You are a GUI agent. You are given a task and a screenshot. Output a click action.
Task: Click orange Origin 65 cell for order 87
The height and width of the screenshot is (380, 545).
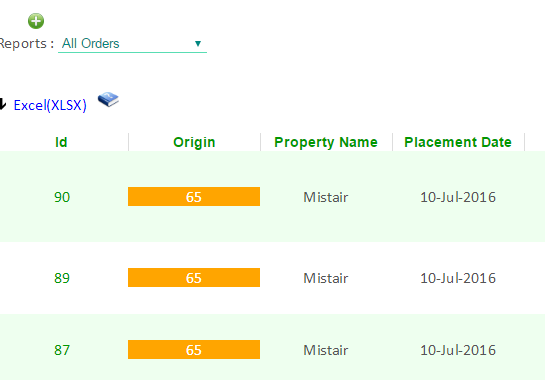tap(194, 350)
